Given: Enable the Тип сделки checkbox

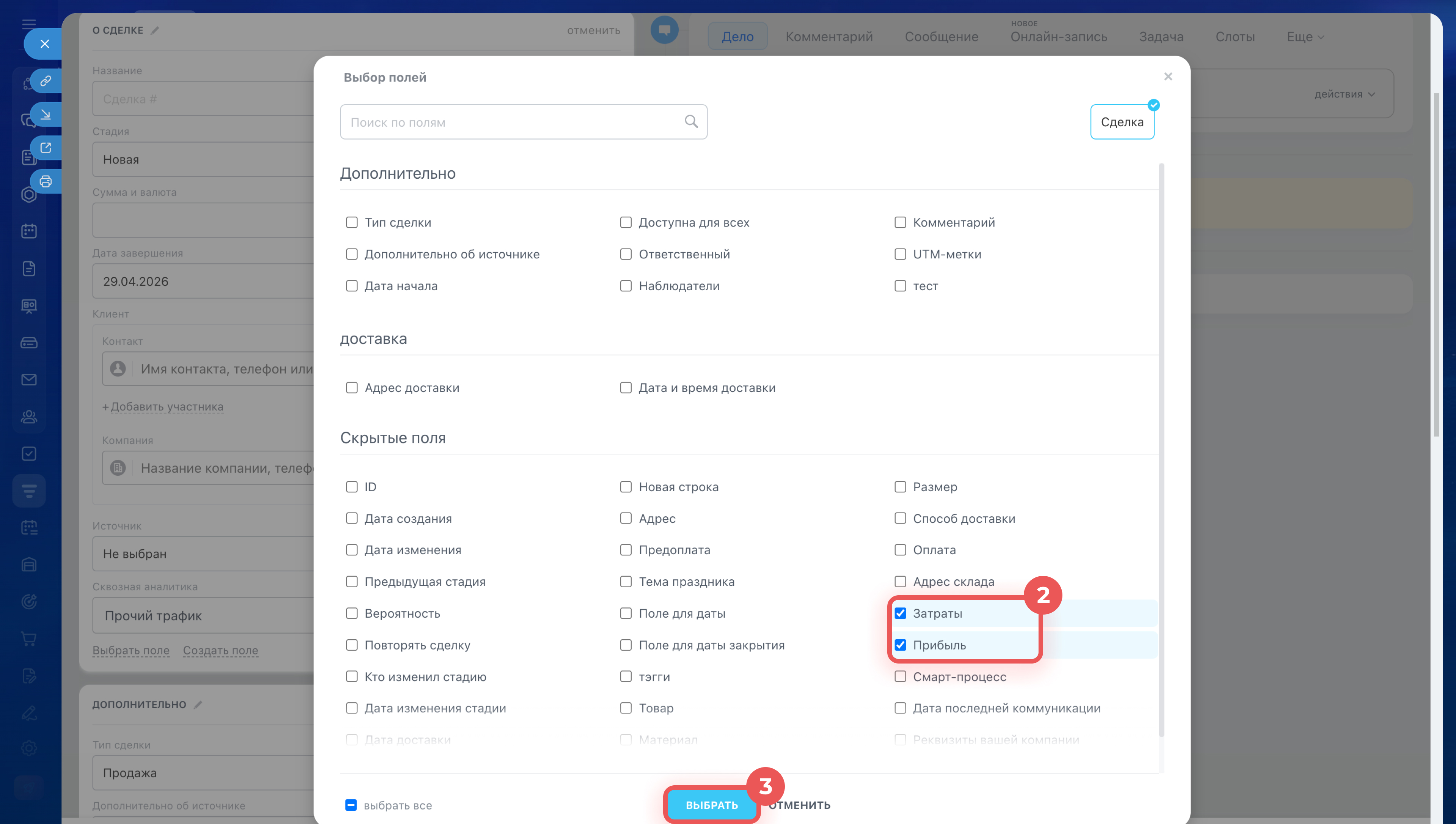Looking at the screenshot, I should pos(352,222).
